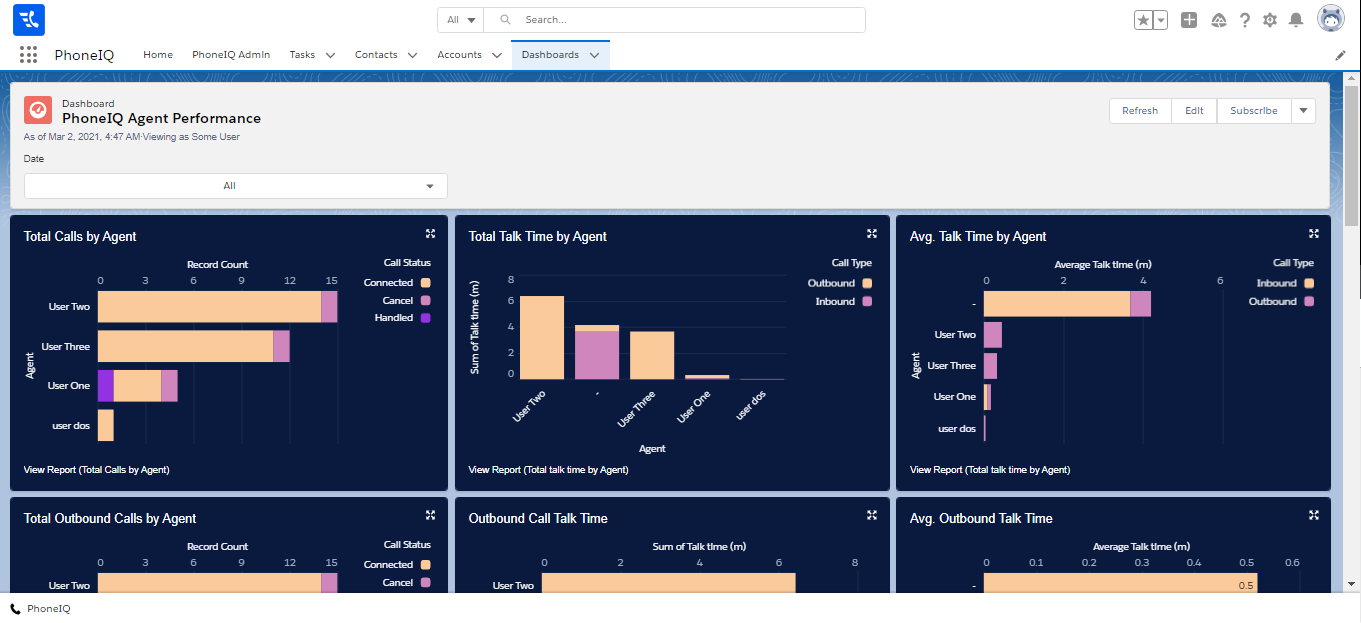Viewport: 1361px width, 623px height.
Task: Click the Help question mark icon
Action: (x=1245, y=20)
